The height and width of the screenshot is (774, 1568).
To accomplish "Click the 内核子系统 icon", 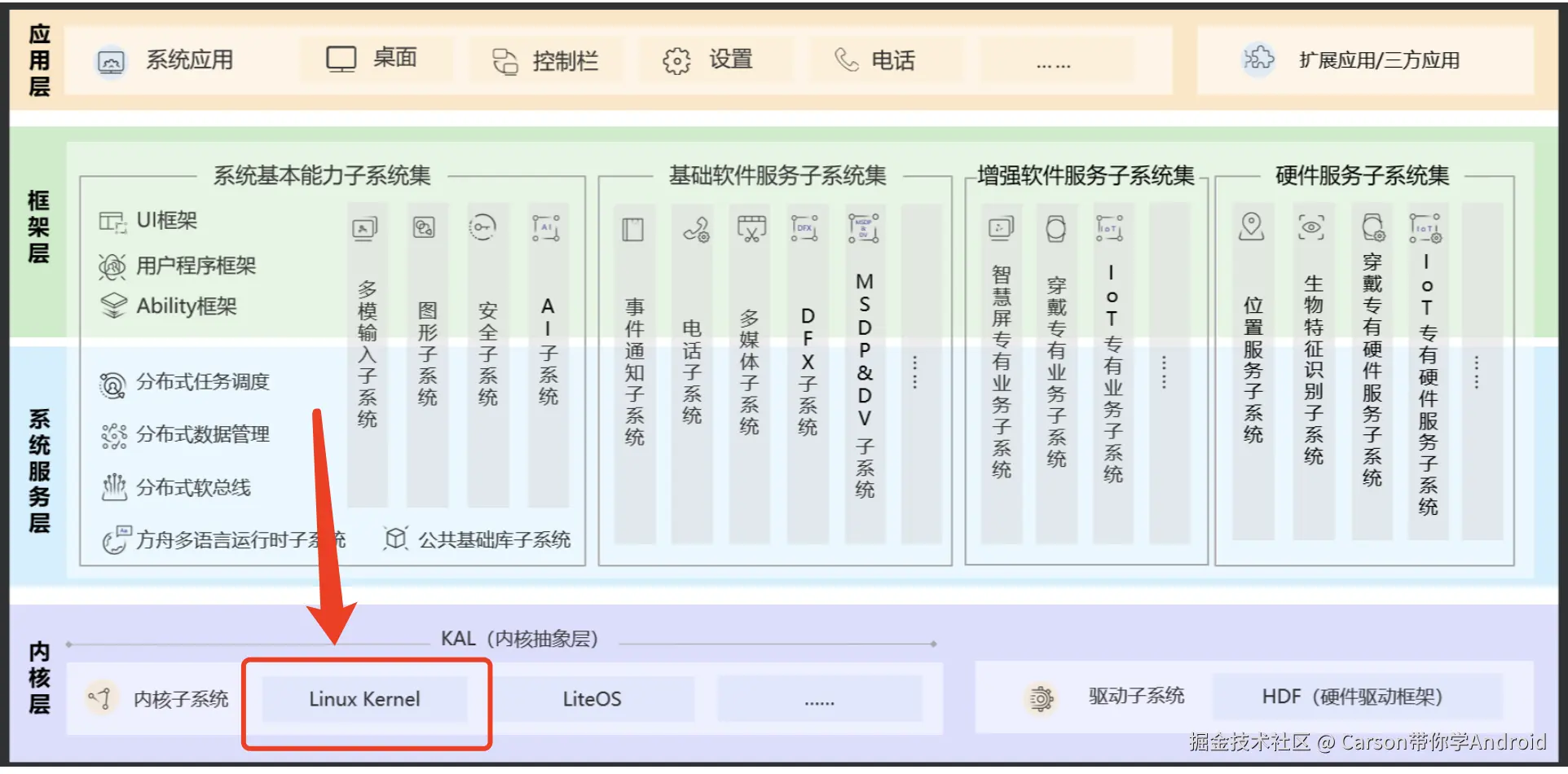I will [x=99, y=698].
